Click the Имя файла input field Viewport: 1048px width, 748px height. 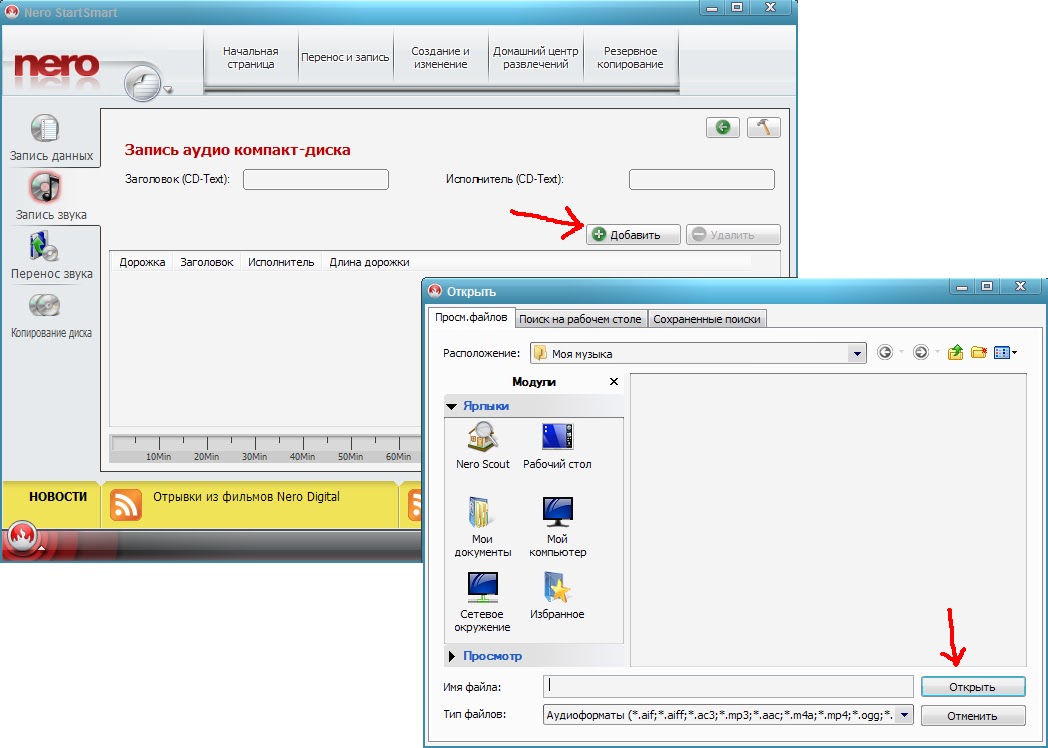[x=729, y=687]
